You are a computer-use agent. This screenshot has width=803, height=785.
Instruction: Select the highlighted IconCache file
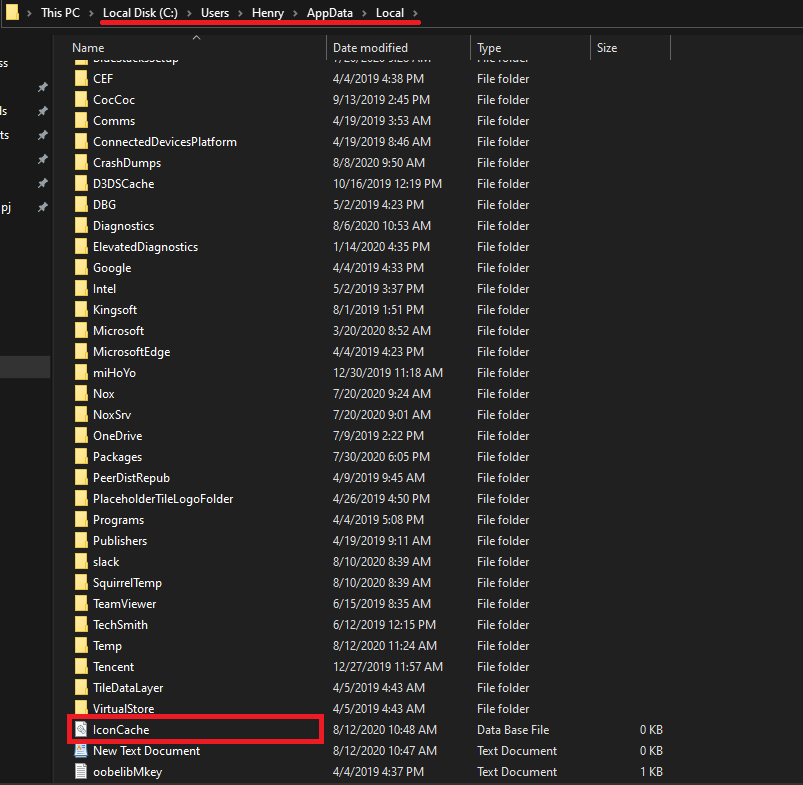click(x=123, y=729)
